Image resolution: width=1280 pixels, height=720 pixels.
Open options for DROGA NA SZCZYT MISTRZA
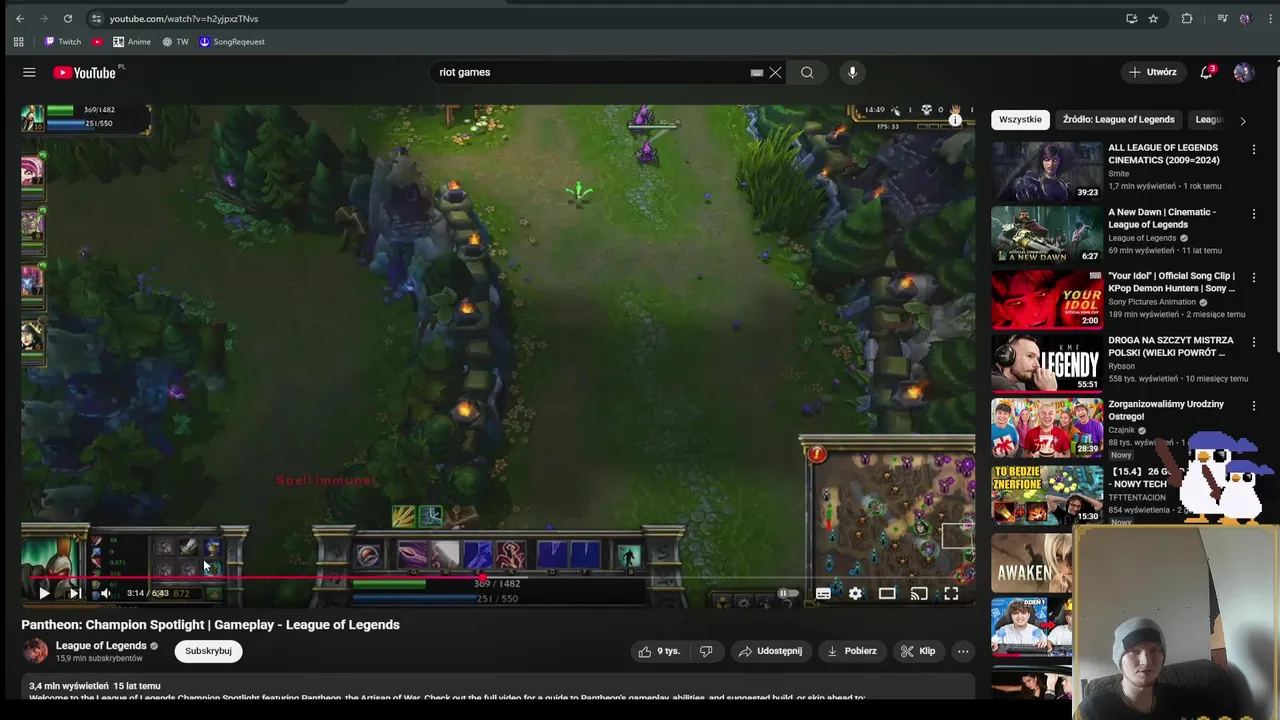(x=1254, y=342)
